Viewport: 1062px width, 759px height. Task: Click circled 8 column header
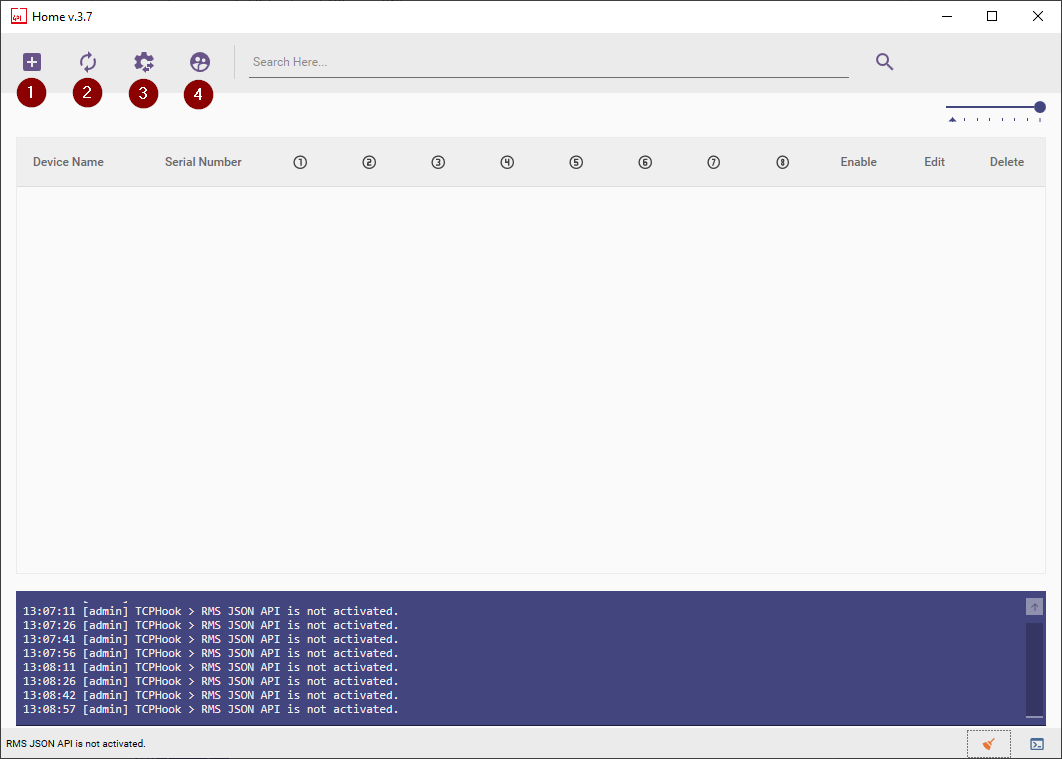click(783, 162)
